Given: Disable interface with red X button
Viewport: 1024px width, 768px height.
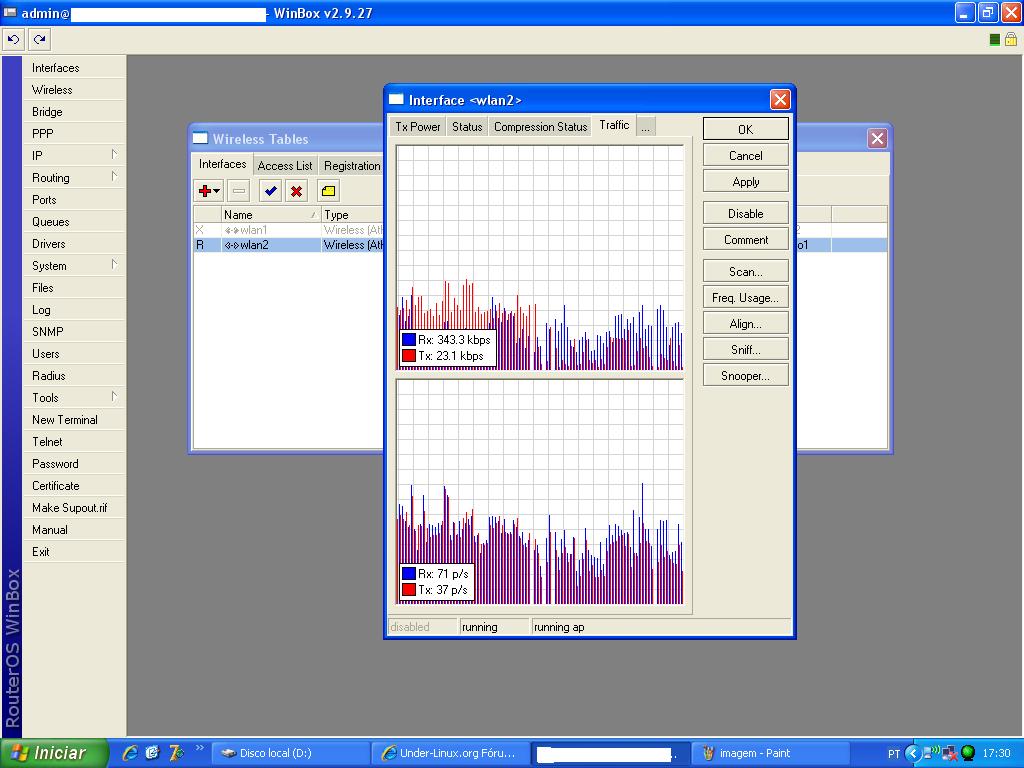Looking at the screenshot, I should pos(296,191).
